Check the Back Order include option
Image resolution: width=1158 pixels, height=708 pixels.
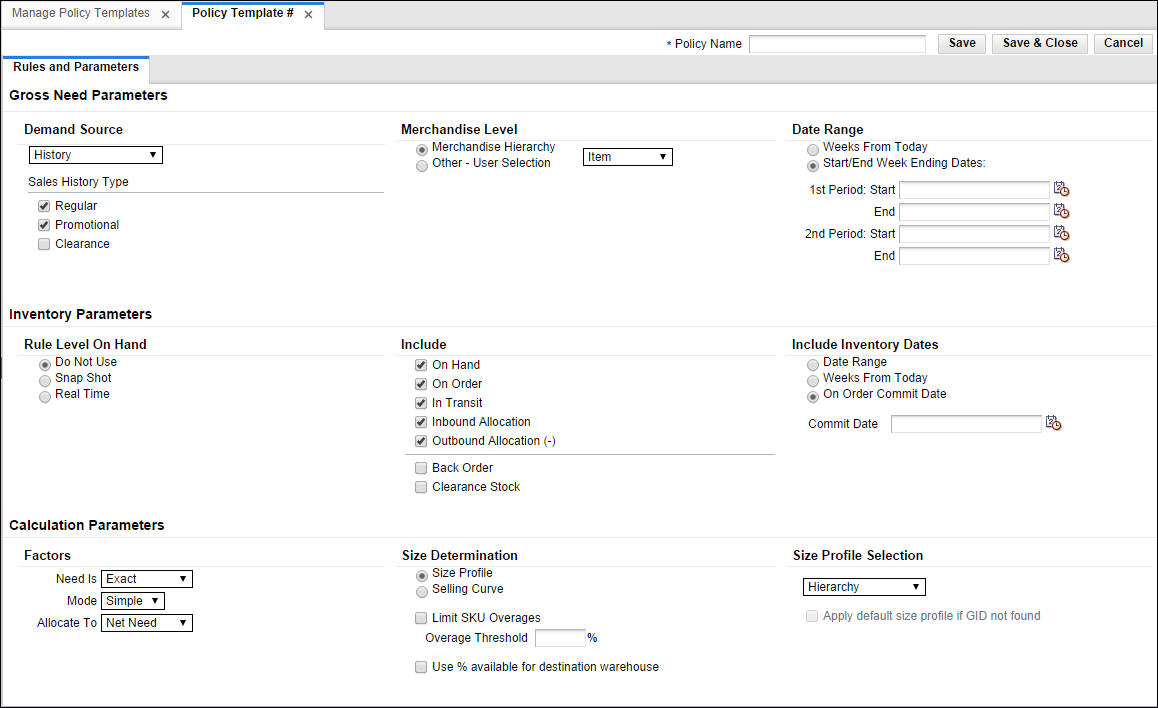[421, 467]
